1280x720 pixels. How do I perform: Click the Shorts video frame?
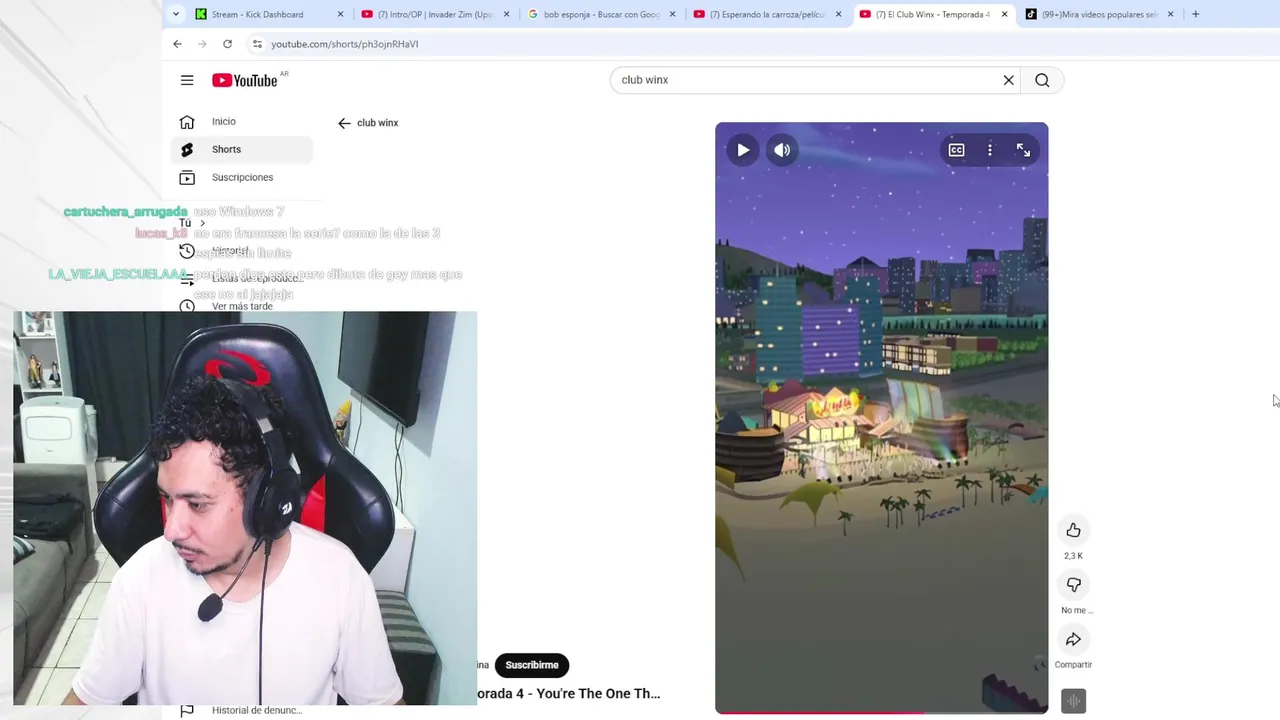pos(881,418)
